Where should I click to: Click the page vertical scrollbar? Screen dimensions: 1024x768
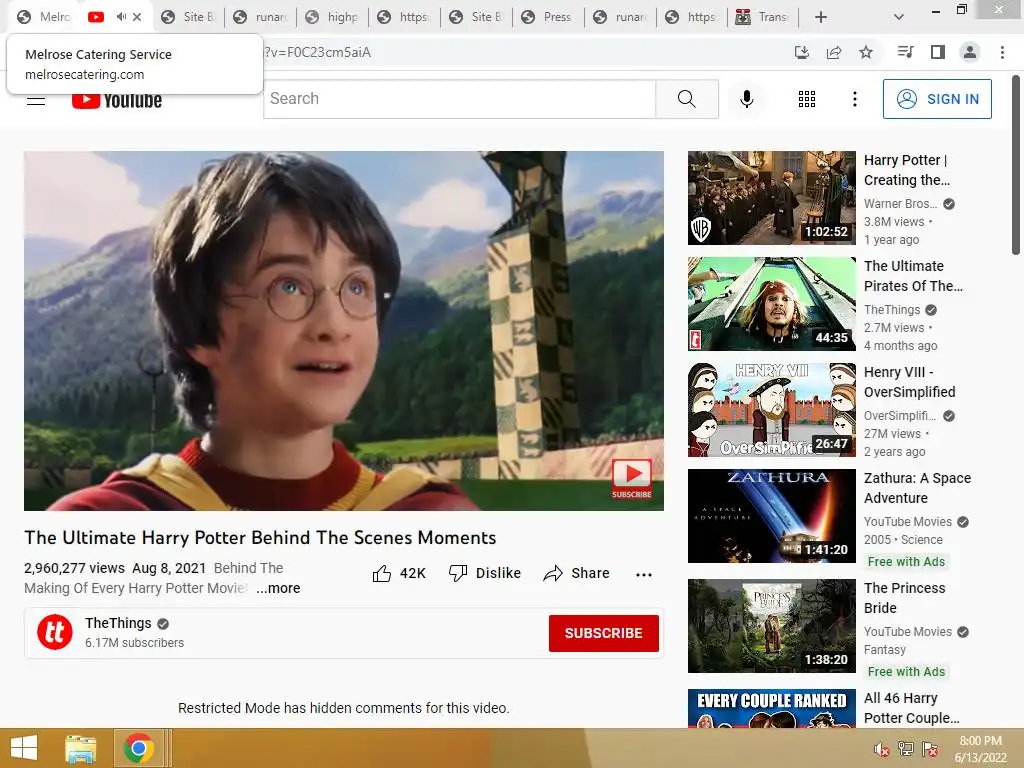click(x=1016, y=165)
